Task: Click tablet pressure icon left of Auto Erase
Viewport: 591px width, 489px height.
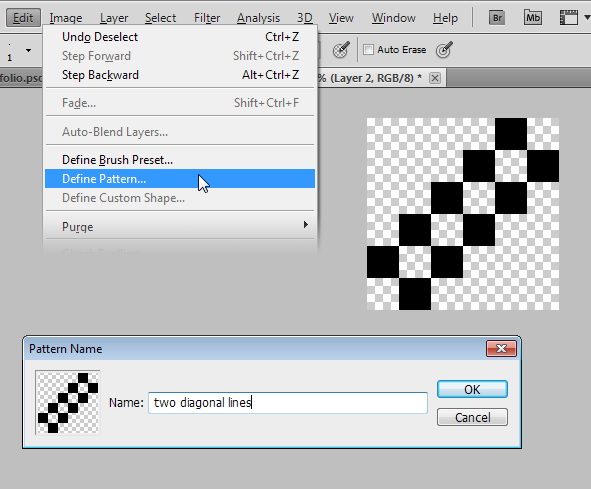Action: (341, 50)
